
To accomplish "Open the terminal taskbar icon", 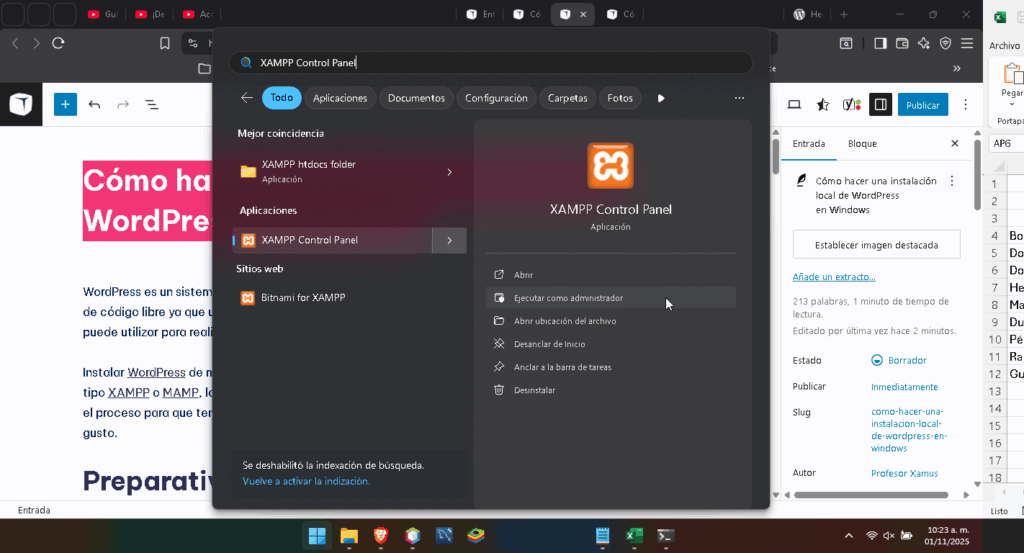I will tap(665, 536).
